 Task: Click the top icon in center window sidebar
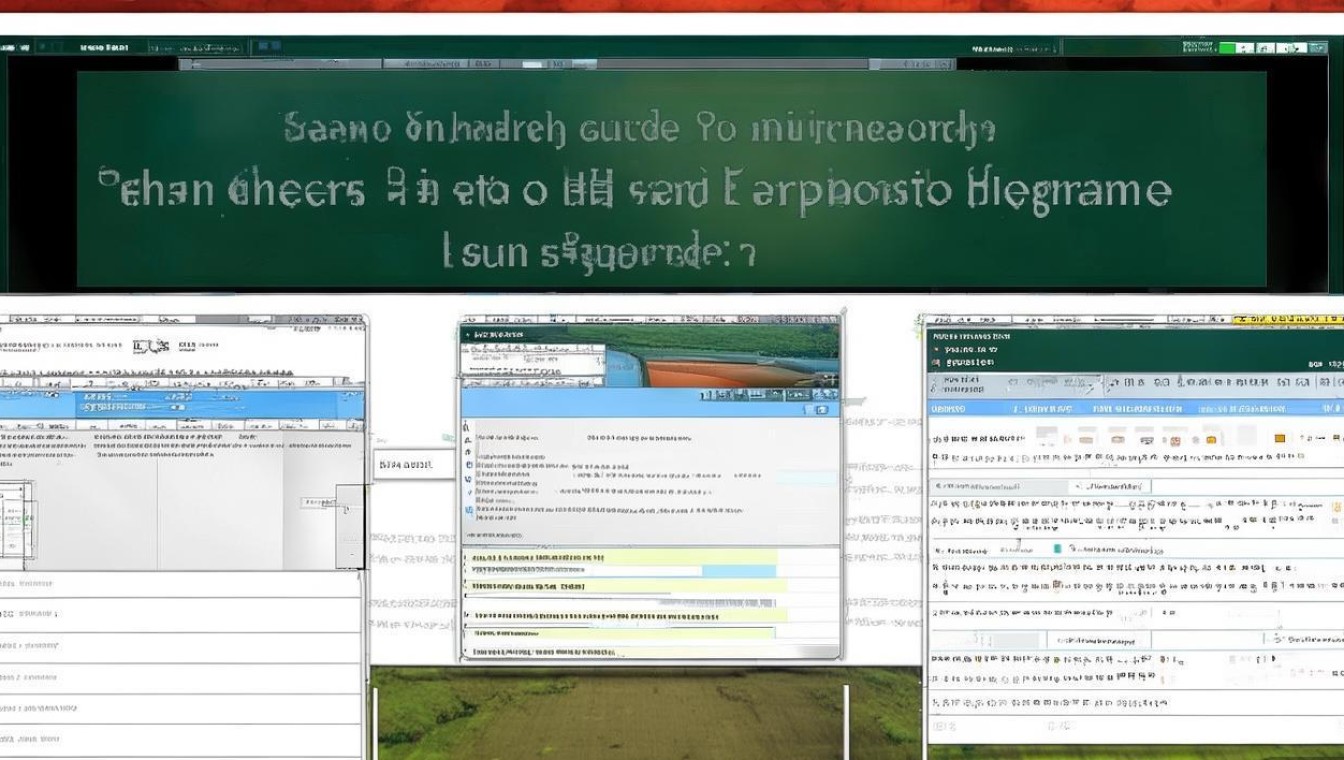467,426
